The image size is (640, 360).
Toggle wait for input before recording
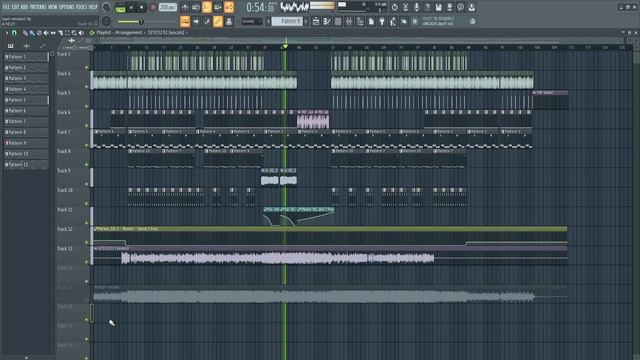click(x=196, y=7)
